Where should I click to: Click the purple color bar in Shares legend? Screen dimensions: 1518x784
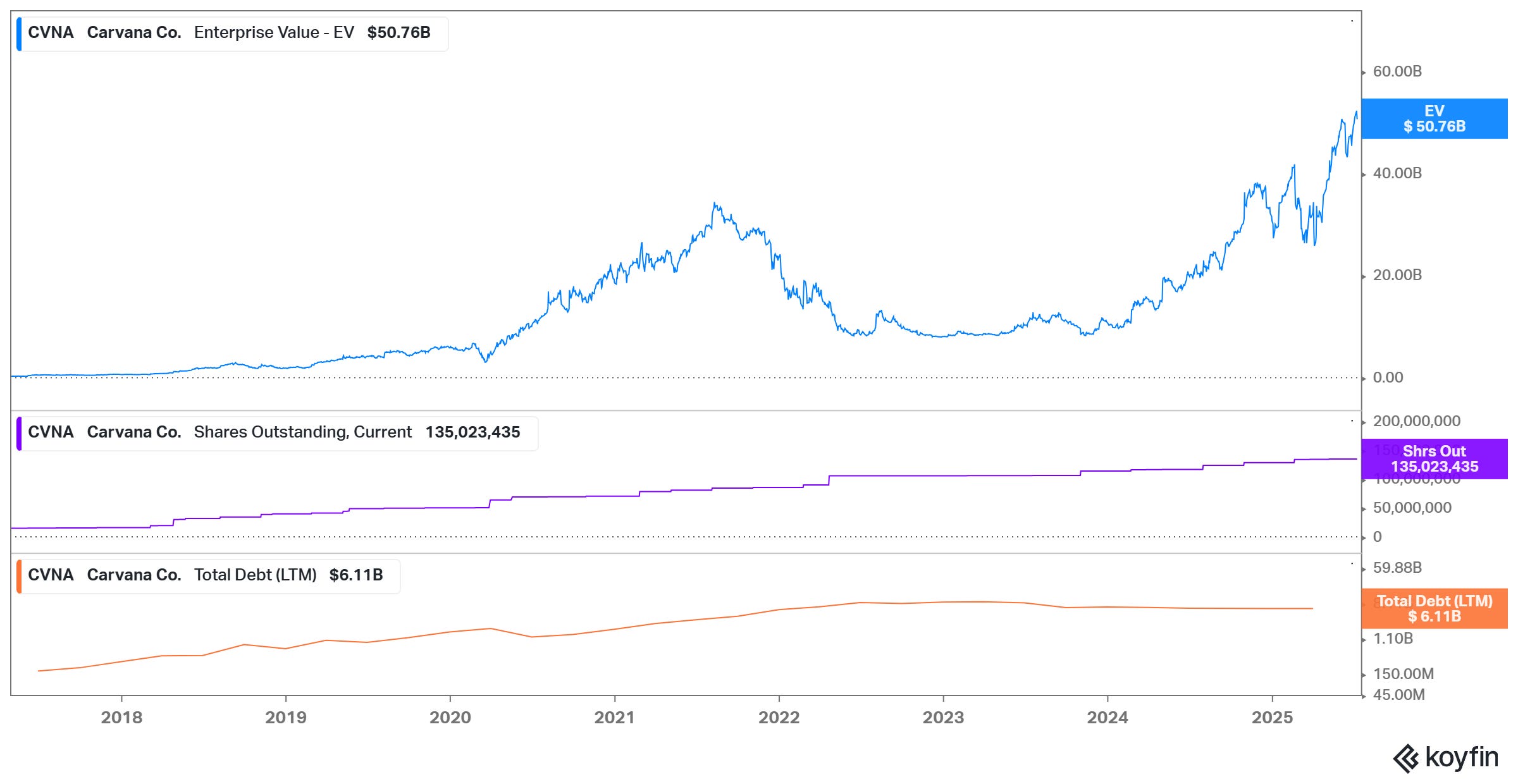pos(19,433)
